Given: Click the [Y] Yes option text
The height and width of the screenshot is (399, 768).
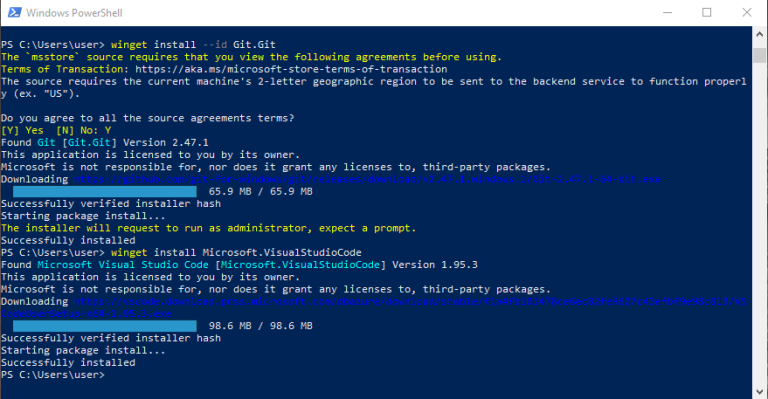Looking at the screenshot, I should tap(22, 130).
